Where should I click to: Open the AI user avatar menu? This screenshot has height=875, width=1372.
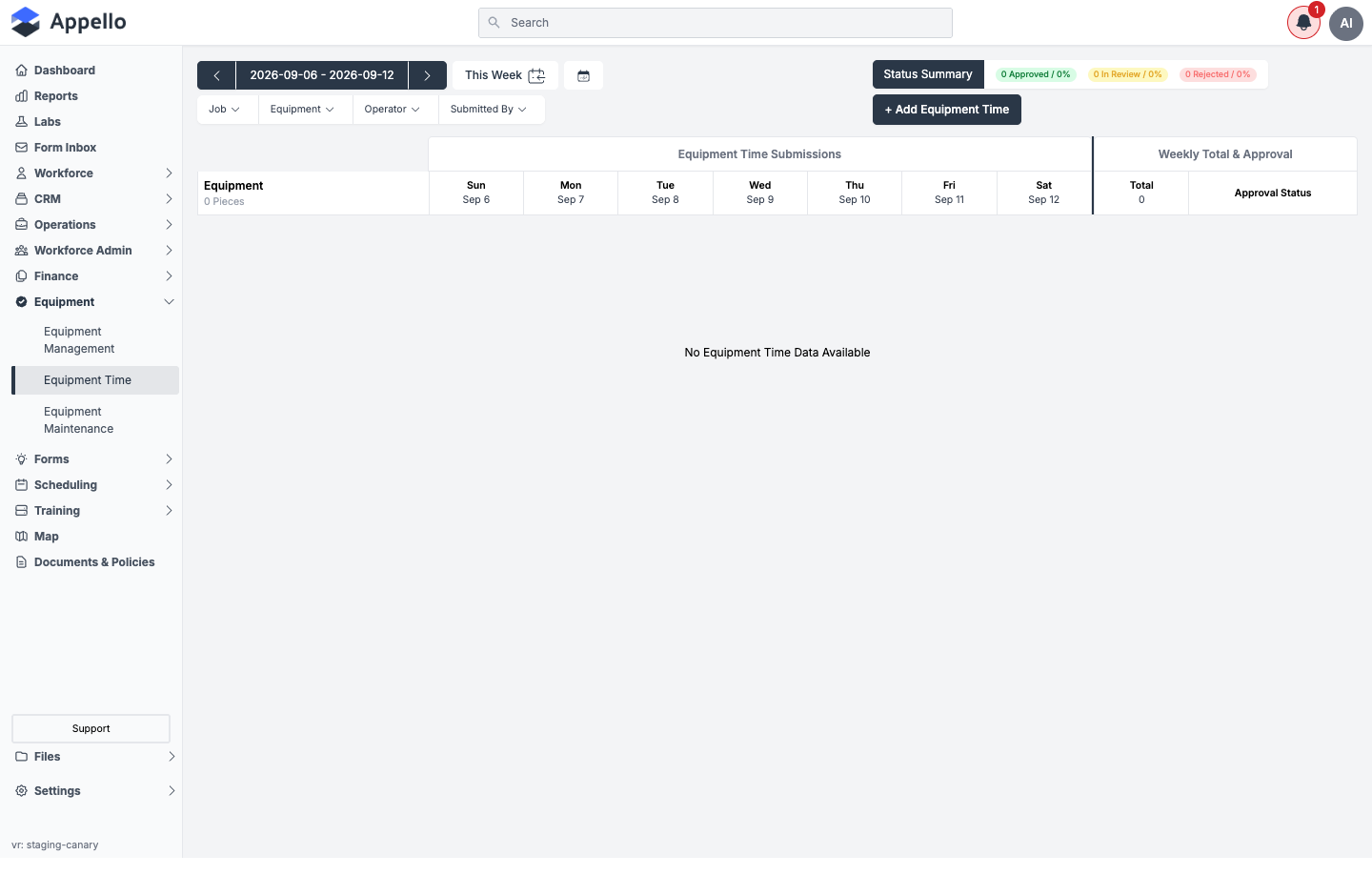(1346, 23)
